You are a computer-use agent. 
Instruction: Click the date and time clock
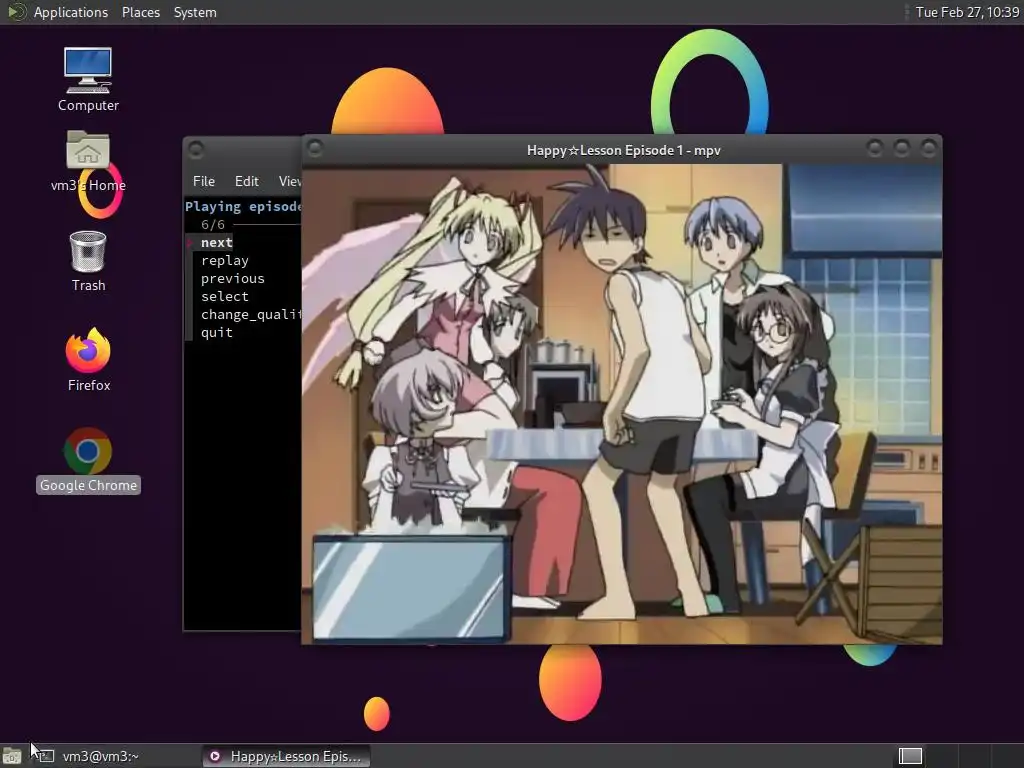pyautogui.click(x=967, y=12)
